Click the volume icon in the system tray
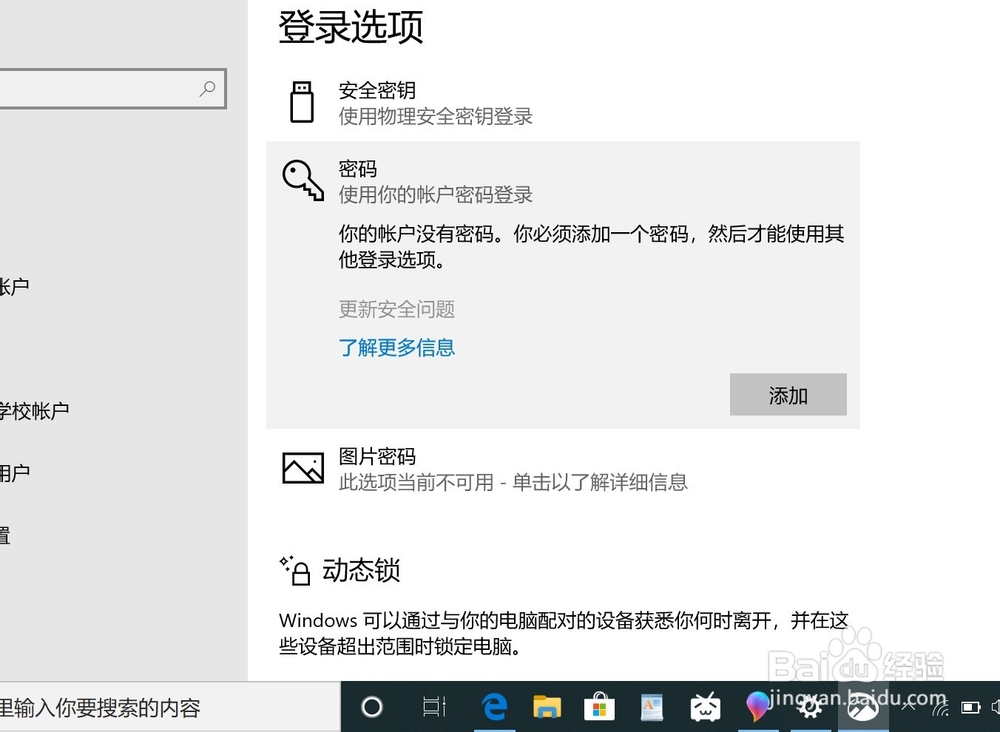 [996, 707]
